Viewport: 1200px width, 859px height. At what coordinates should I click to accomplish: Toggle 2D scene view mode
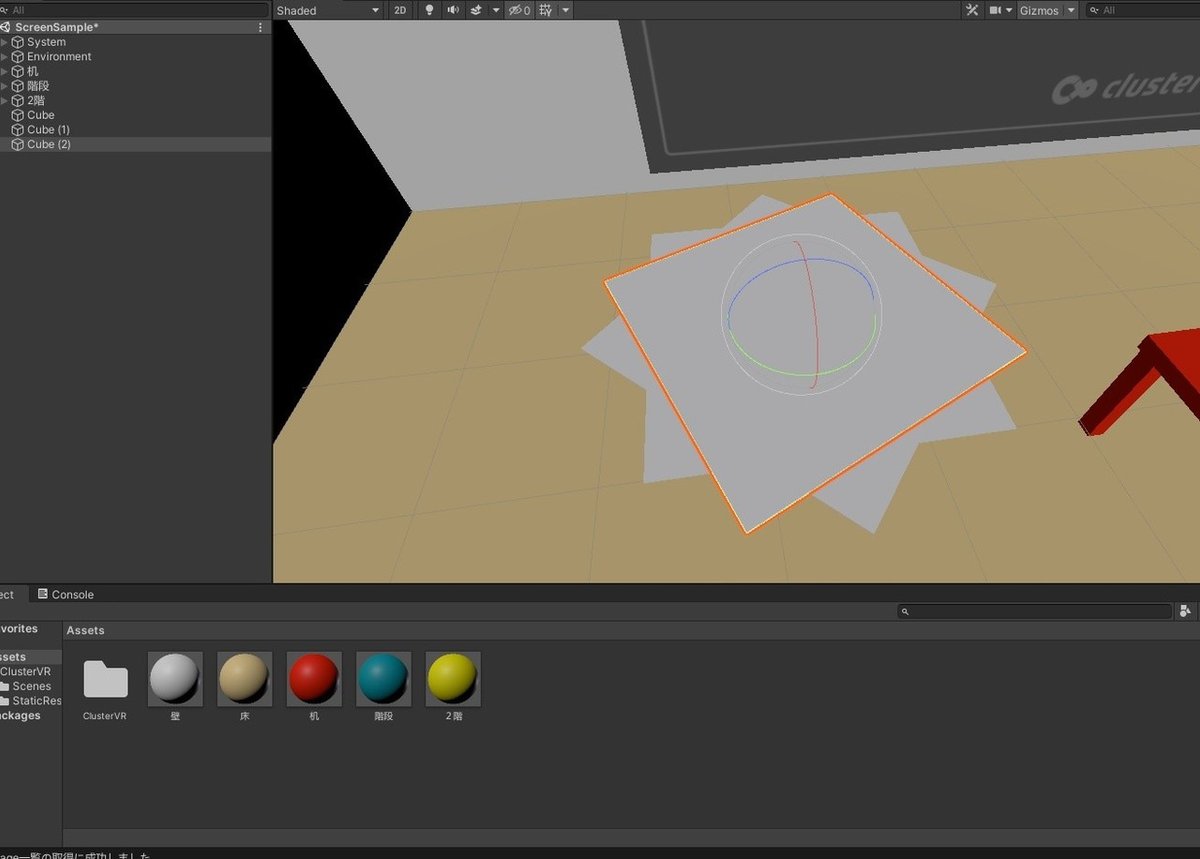(x=400, y=10)
